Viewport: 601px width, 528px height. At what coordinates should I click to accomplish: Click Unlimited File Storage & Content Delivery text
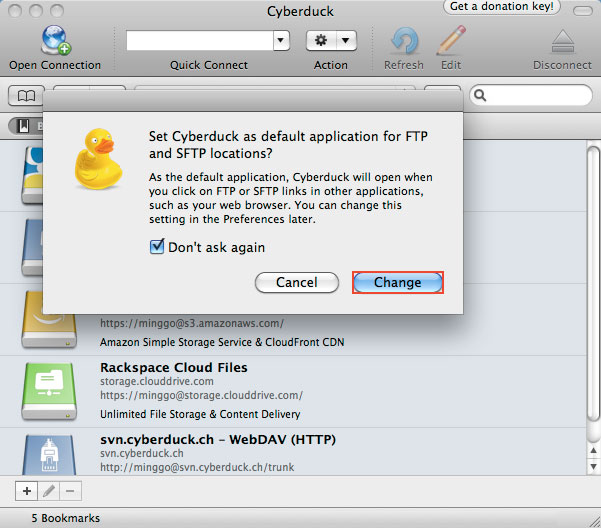tap(200, 414)
